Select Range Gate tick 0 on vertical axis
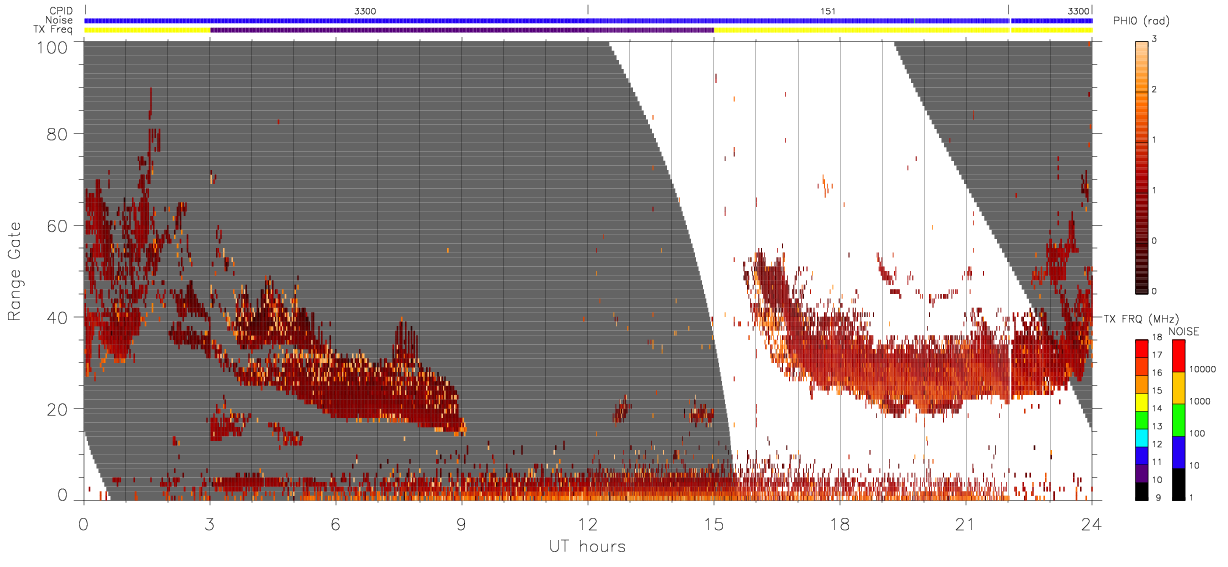 (x=63, y=495)
